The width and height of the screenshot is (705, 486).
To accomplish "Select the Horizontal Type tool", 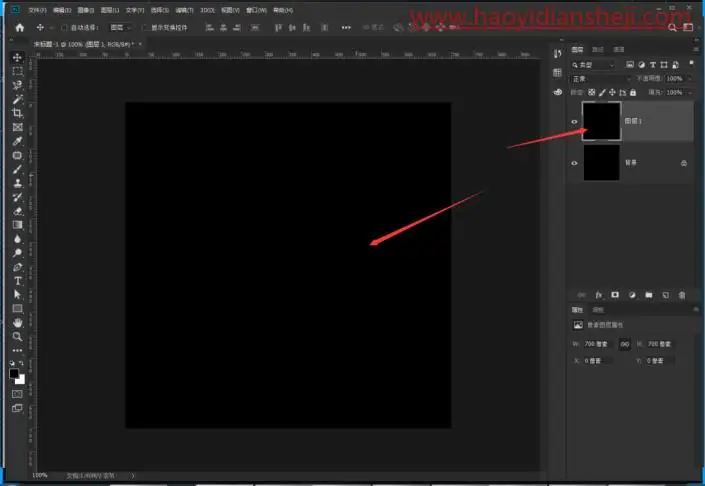I will tap(17, 281).
